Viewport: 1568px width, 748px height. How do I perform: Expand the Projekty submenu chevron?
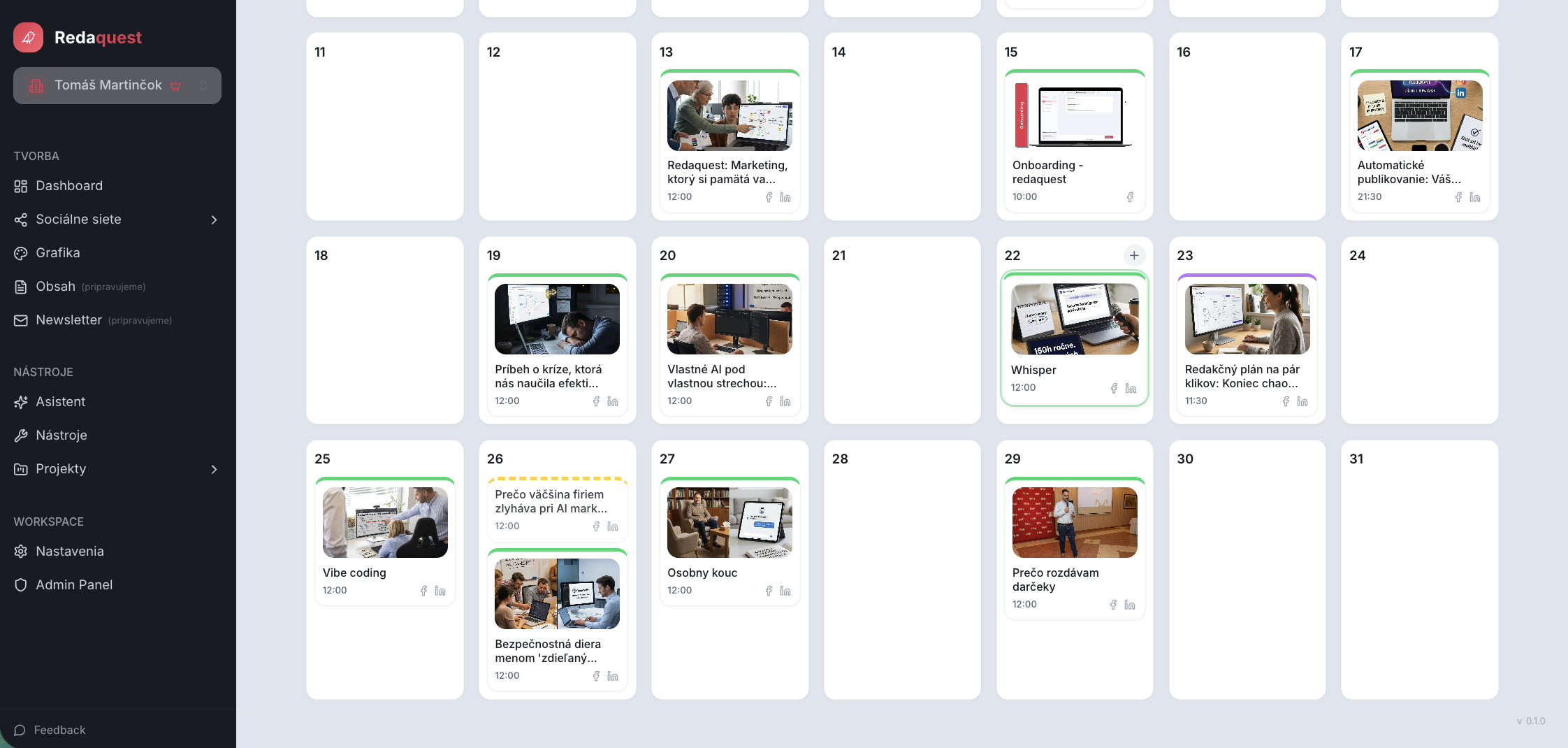pyautogui.click(x=214, y=469)
